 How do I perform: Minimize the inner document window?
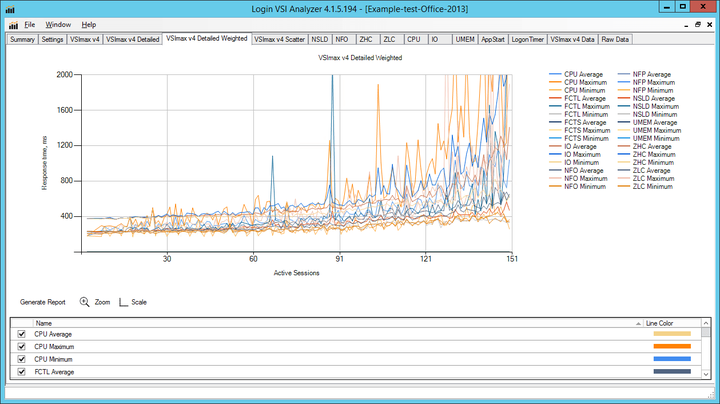pos(685,24)
